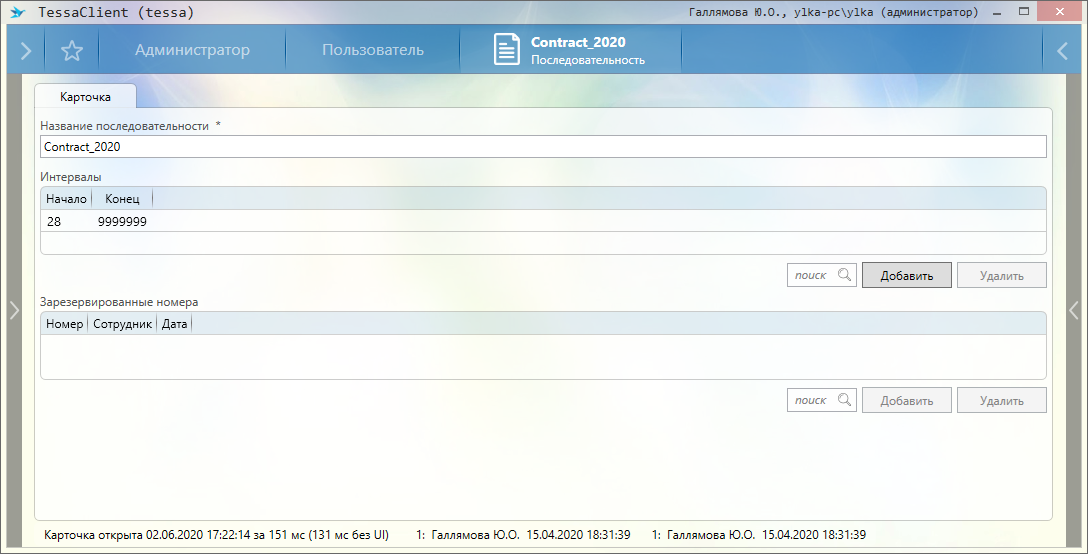
Task: Click the TessaClient bird logo icon
Action: click(17, 13)
